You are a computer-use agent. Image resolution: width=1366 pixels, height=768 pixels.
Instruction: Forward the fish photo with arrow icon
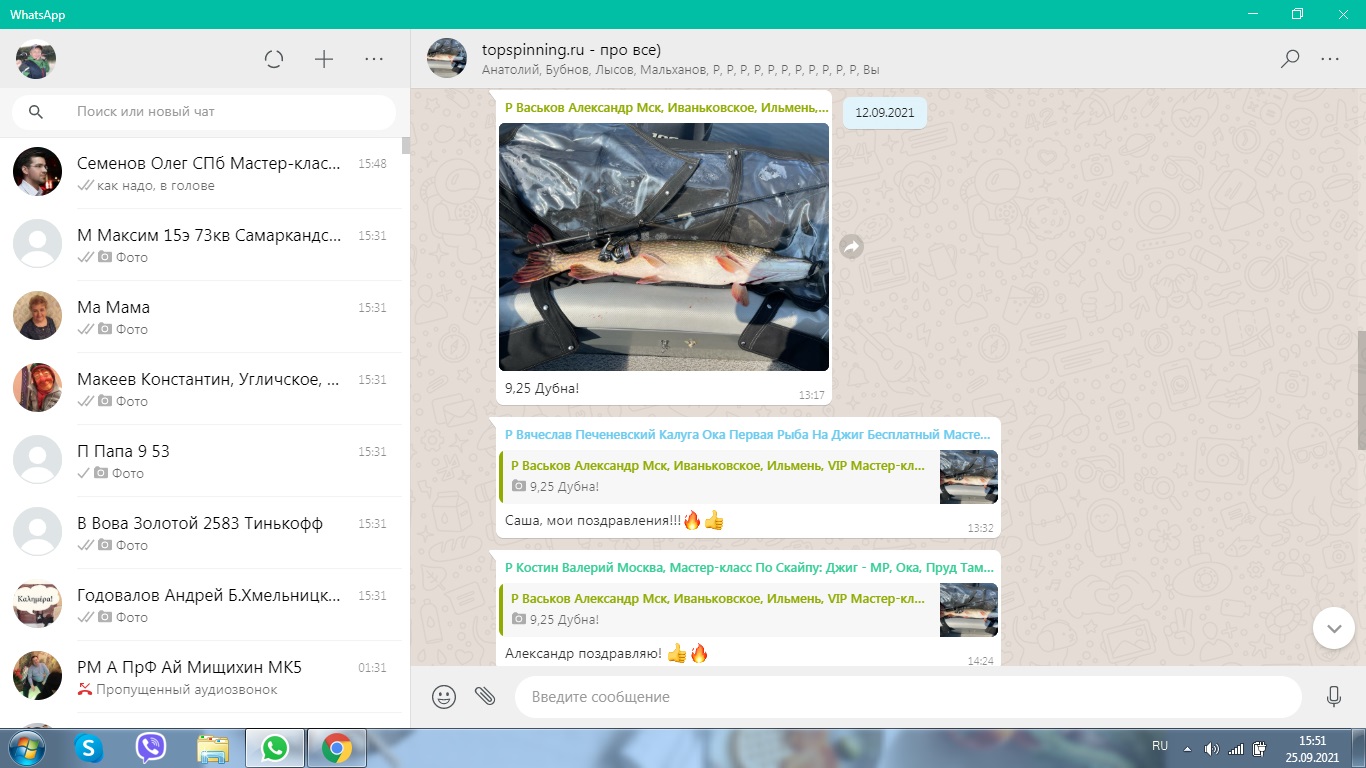[x=851, y=246]
